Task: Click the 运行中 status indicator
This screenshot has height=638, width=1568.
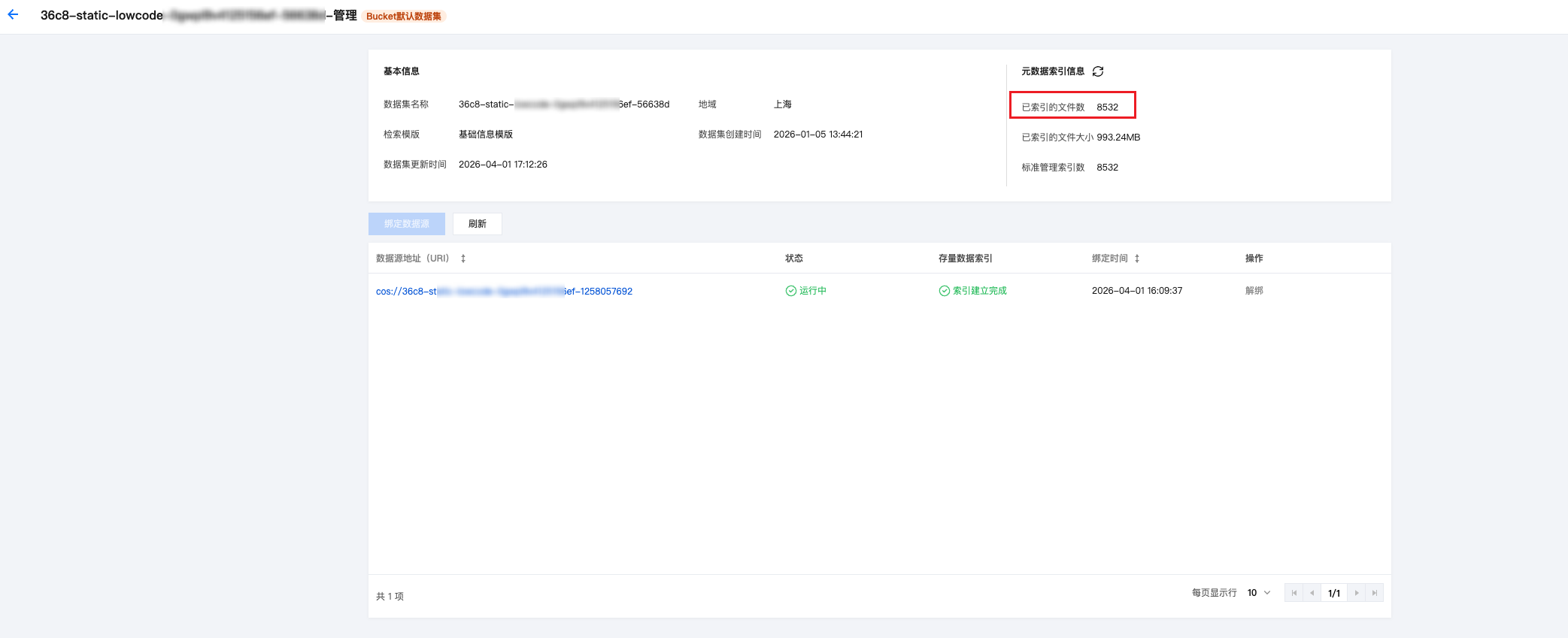Action: coord(806,291)
